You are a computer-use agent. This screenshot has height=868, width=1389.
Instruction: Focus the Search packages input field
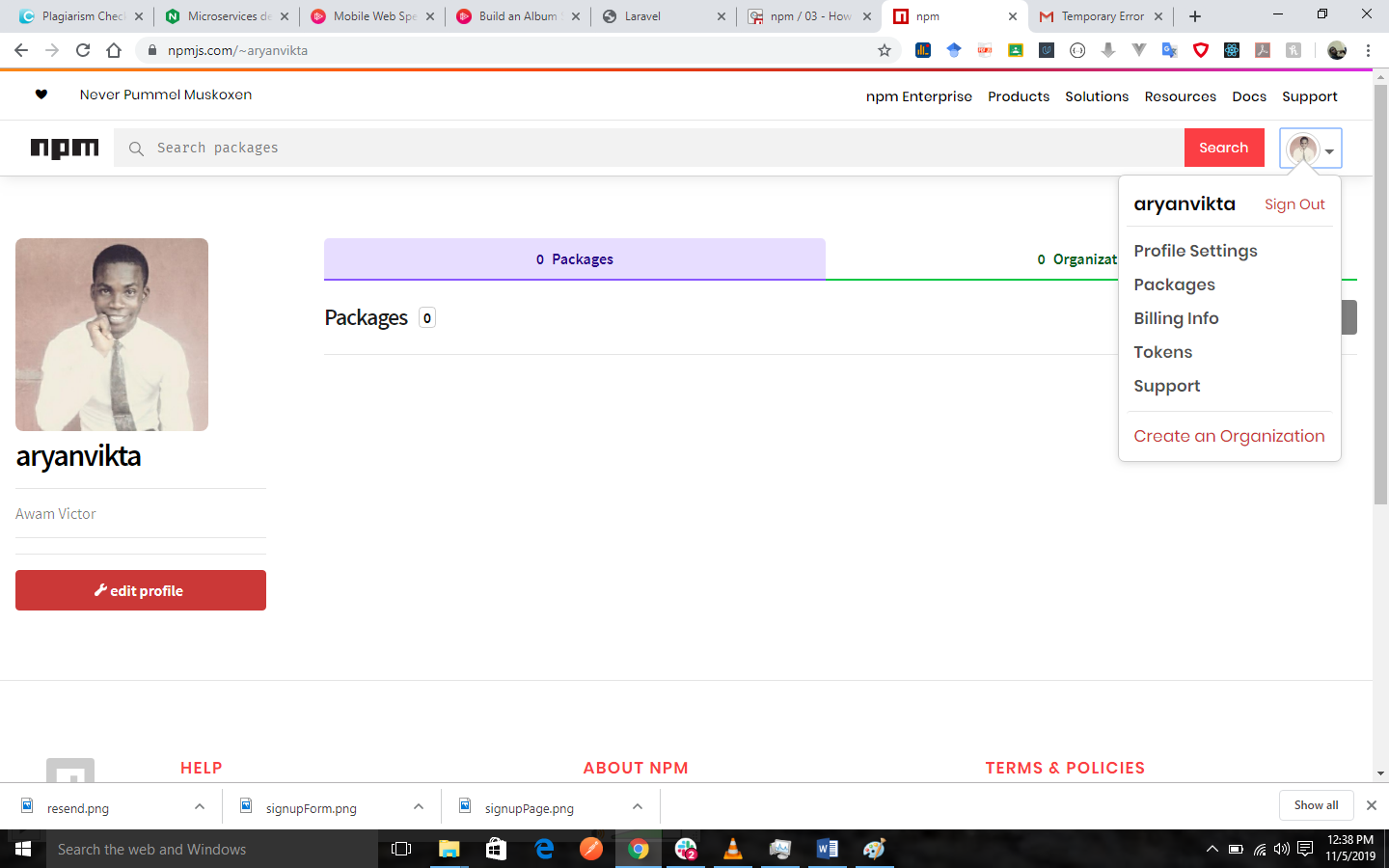(649, 148)
